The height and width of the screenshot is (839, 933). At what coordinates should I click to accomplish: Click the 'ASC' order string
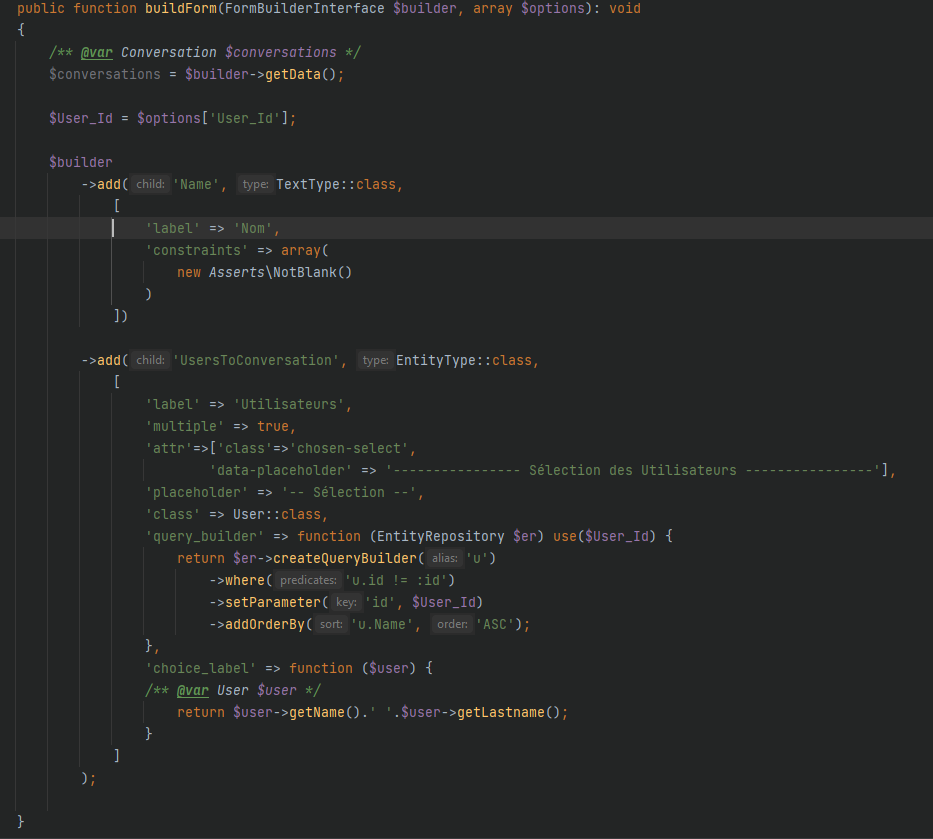click(494, 625)
